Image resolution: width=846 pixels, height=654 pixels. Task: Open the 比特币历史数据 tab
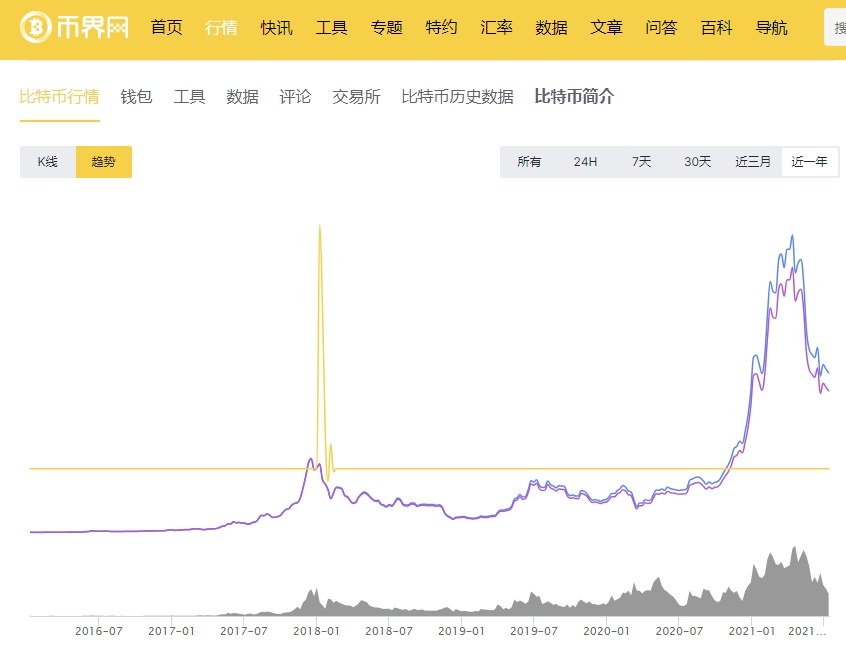click(457, 97)
